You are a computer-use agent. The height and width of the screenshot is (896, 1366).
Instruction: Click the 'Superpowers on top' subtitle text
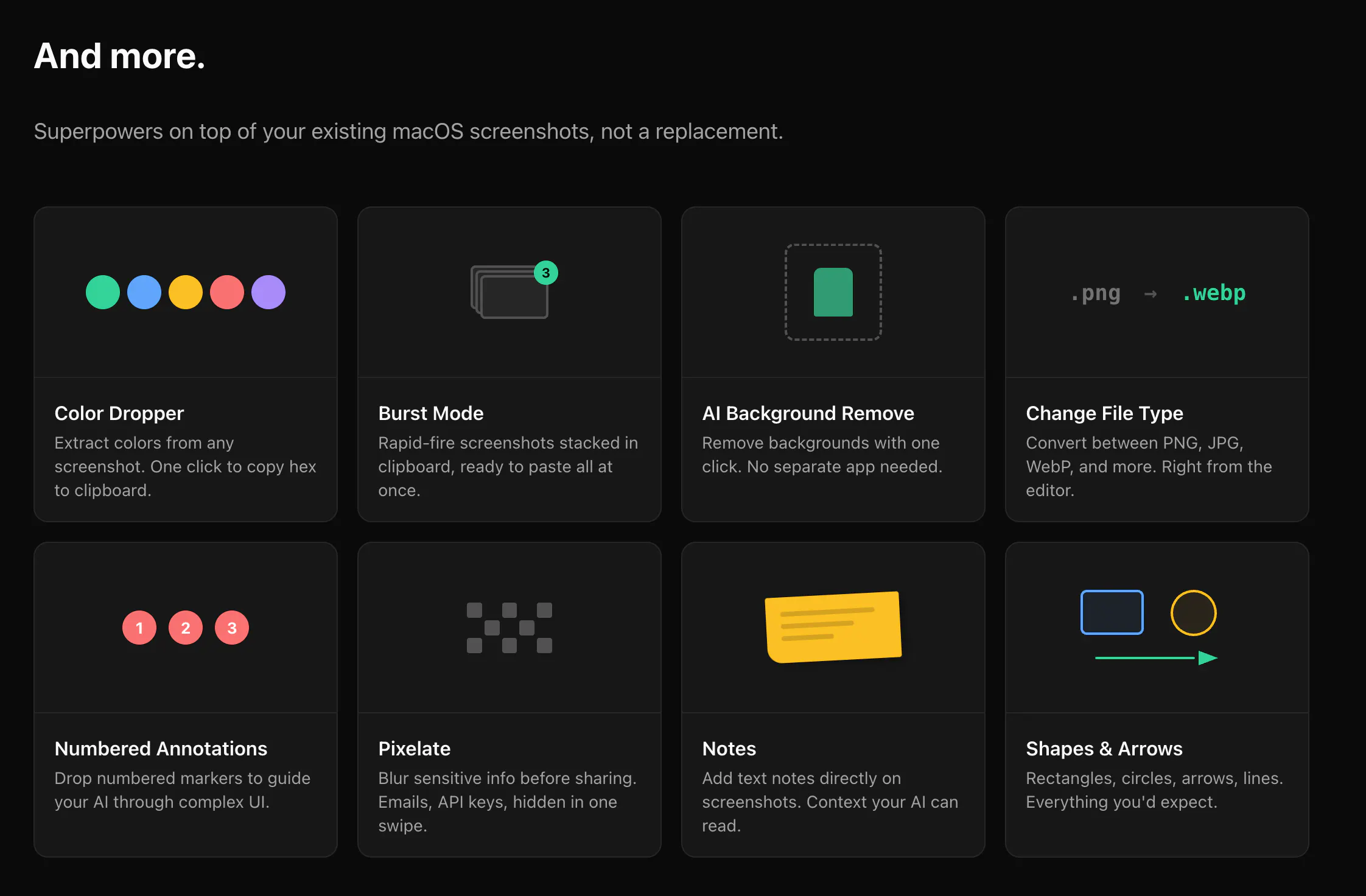tap(408, 131)
